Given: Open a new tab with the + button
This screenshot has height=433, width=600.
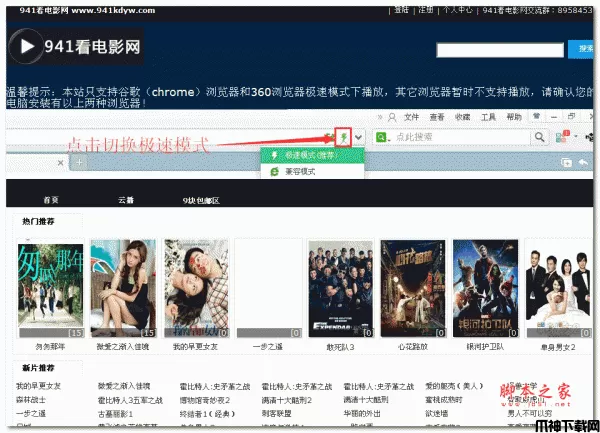Looking at the screenshot, I should point(79,163).
